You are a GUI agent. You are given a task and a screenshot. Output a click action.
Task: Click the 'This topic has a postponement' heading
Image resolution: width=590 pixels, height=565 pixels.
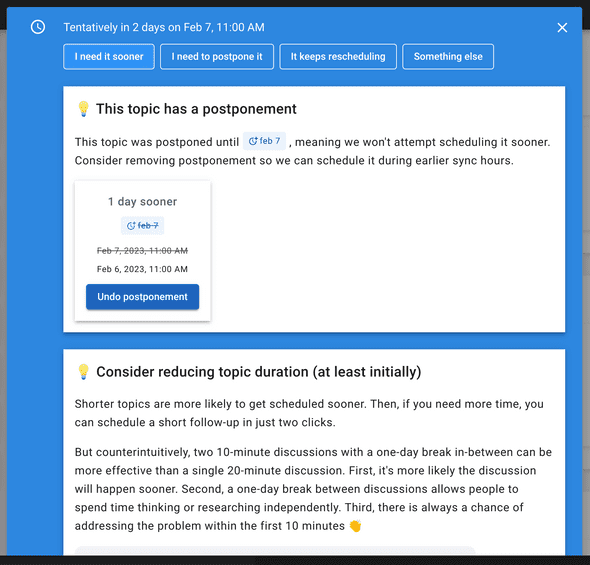point(196,109)
